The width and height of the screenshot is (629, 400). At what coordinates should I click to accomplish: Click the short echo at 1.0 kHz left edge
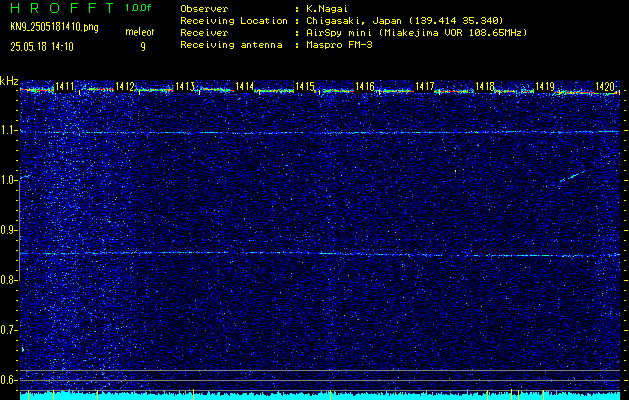pyautogui.click(x=25, y=176)
